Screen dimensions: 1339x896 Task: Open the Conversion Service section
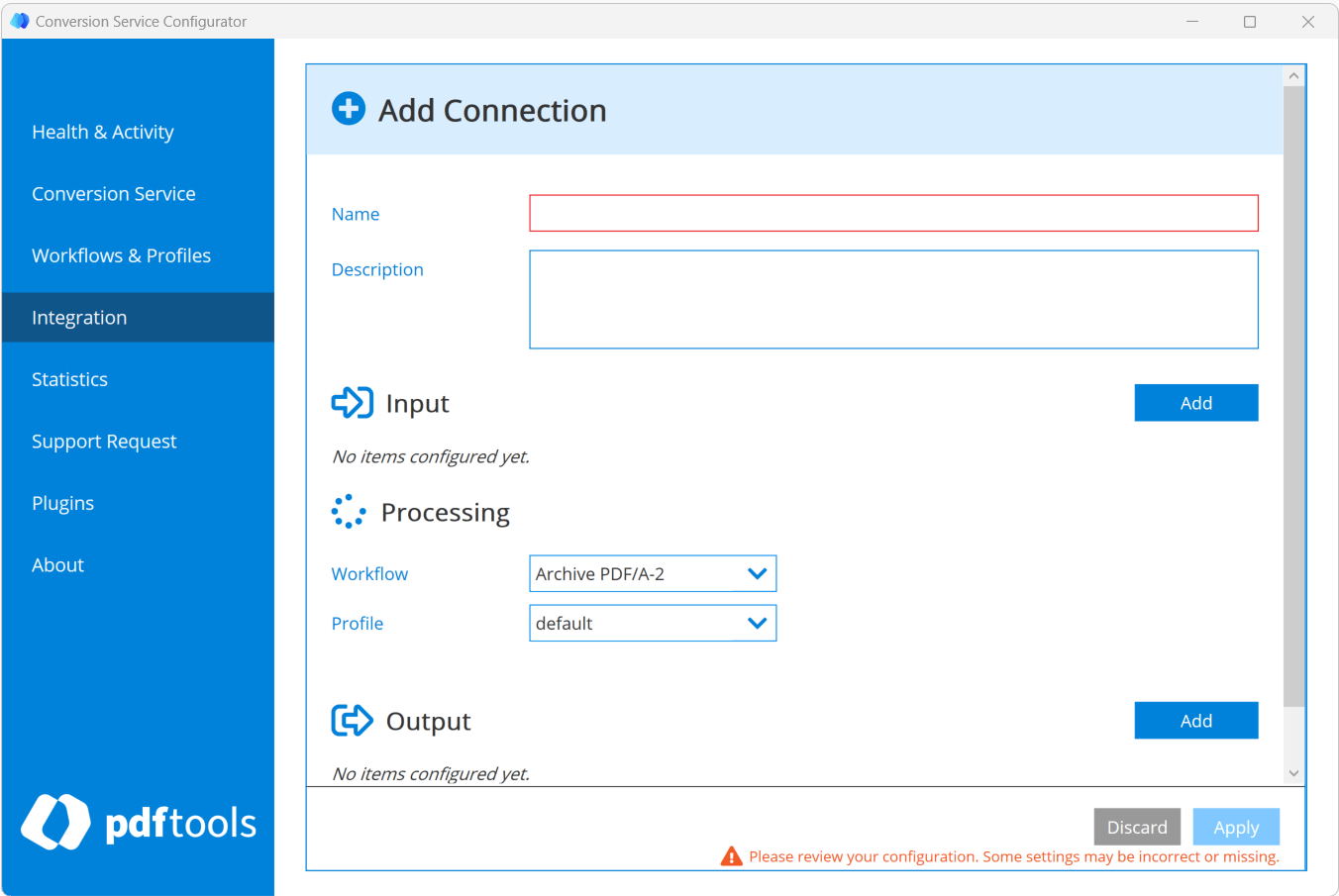[x=113, y=193]
